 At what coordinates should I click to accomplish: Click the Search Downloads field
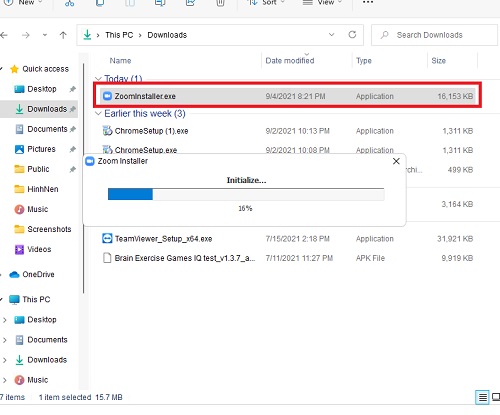[x=434, y=35]
